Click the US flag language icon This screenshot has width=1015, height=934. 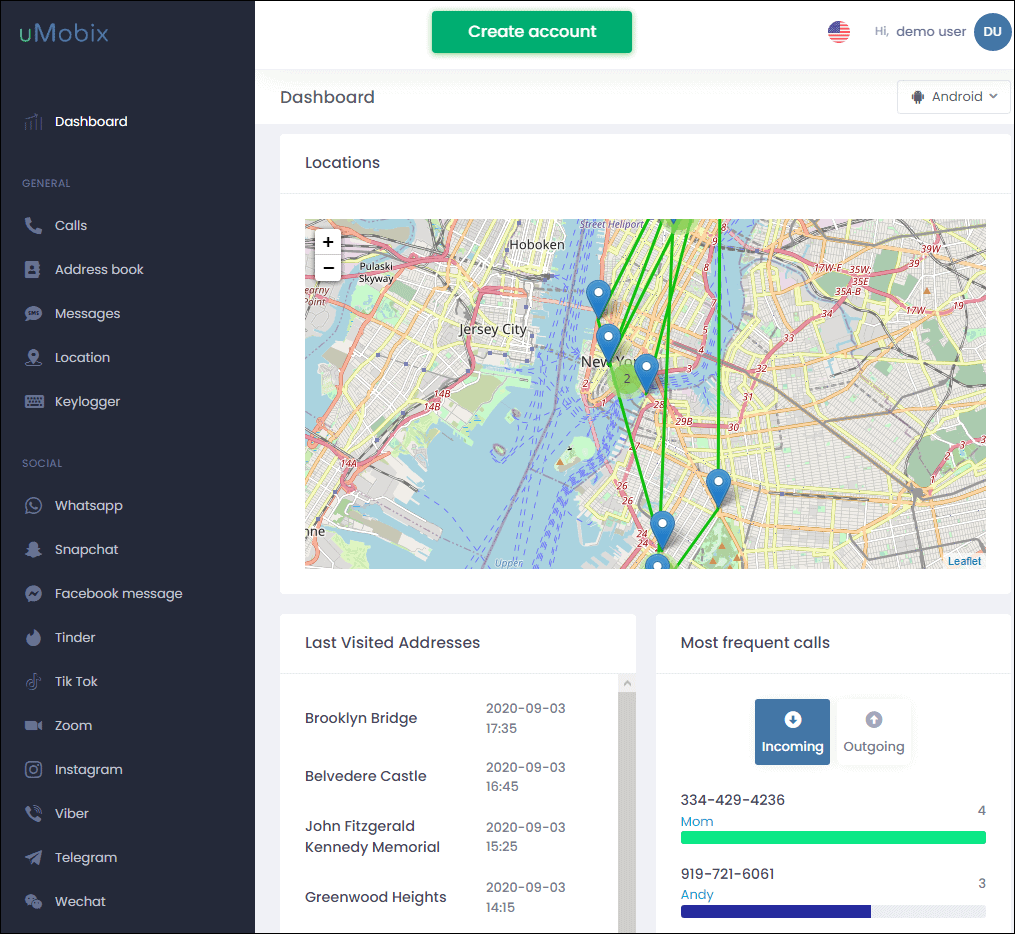coord(838,32)
